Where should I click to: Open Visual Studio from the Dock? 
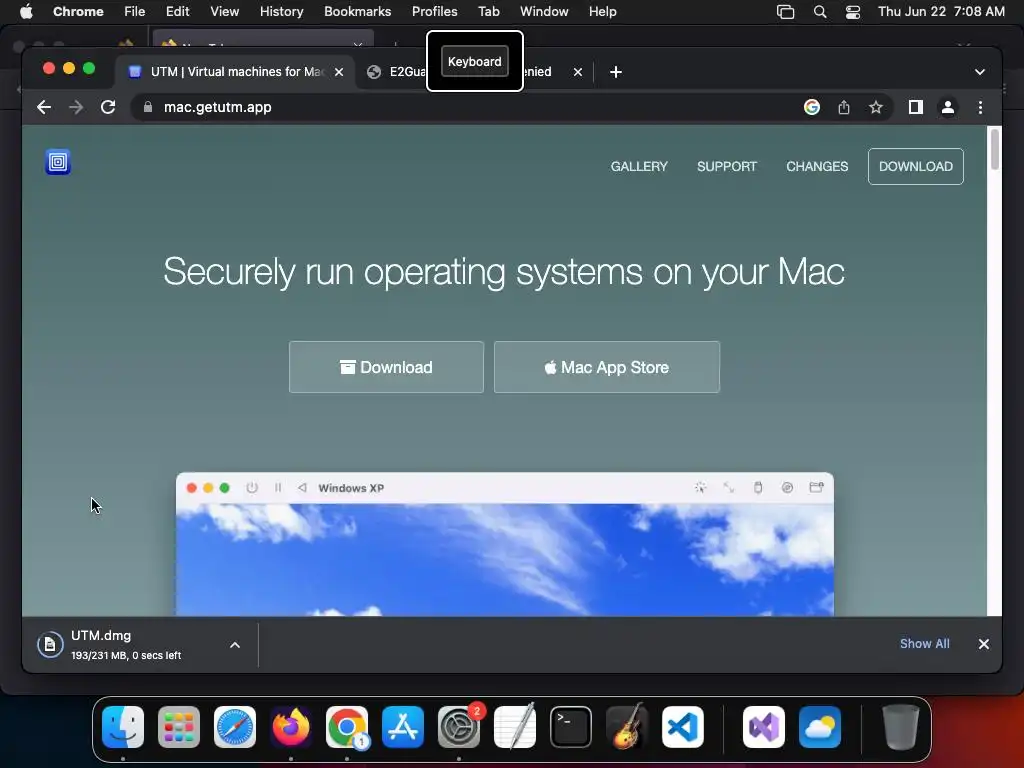(763, 727)
